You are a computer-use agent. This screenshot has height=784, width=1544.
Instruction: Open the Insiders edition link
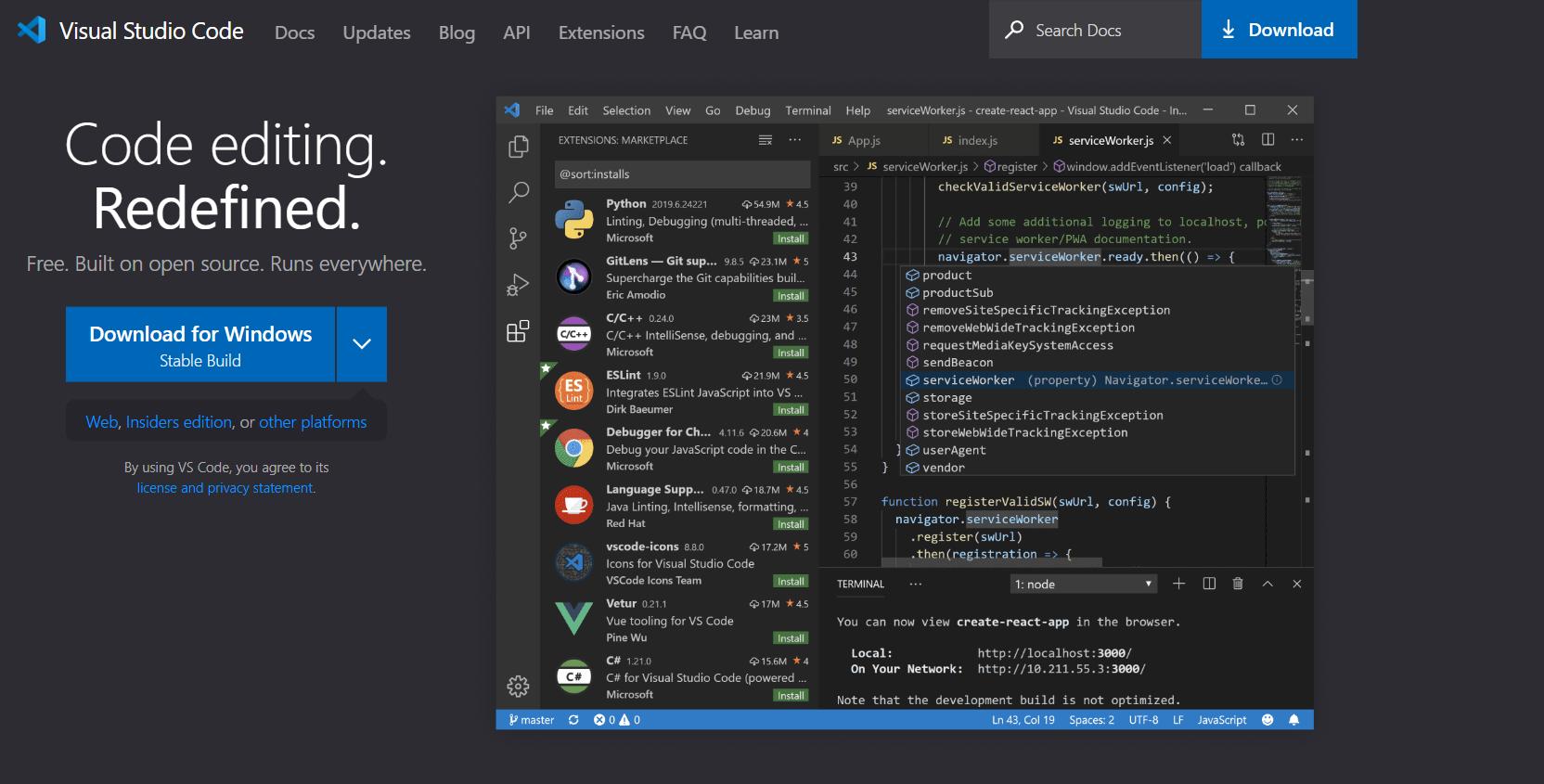179,422
